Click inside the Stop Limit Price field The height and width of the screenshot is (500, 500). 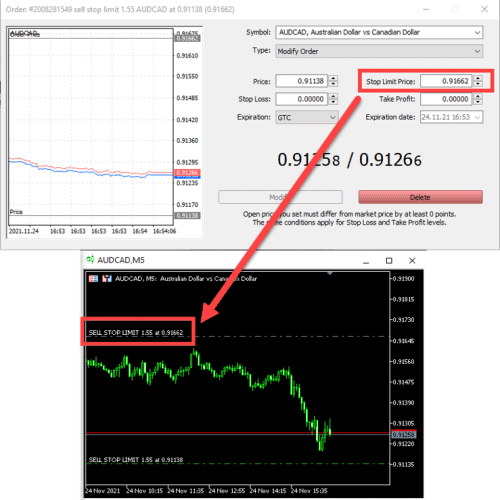(x=446, y=81)
